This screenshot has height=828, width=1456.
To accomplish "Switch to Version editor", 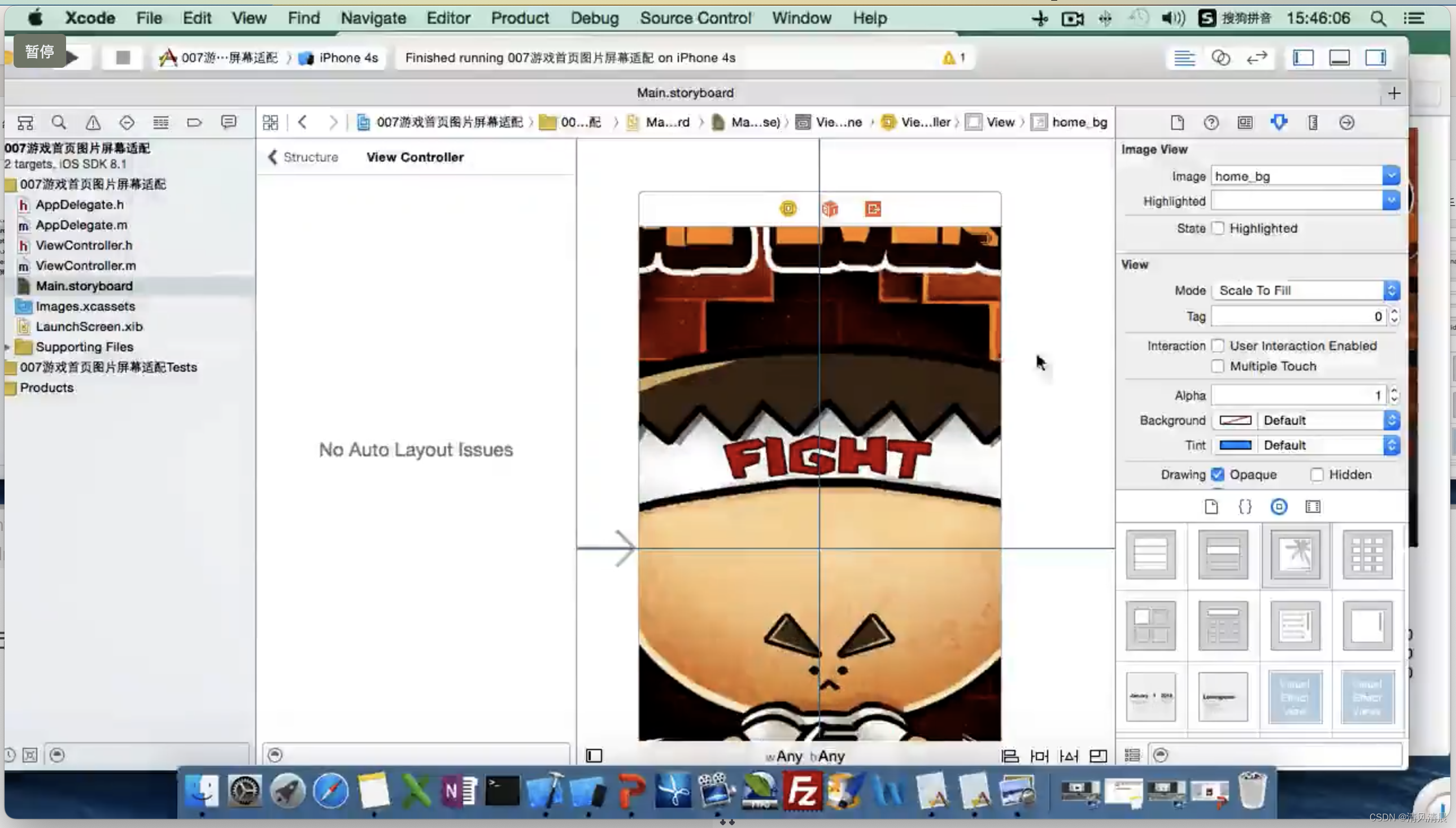I will pyautogui.click(x=1257, y=58).
